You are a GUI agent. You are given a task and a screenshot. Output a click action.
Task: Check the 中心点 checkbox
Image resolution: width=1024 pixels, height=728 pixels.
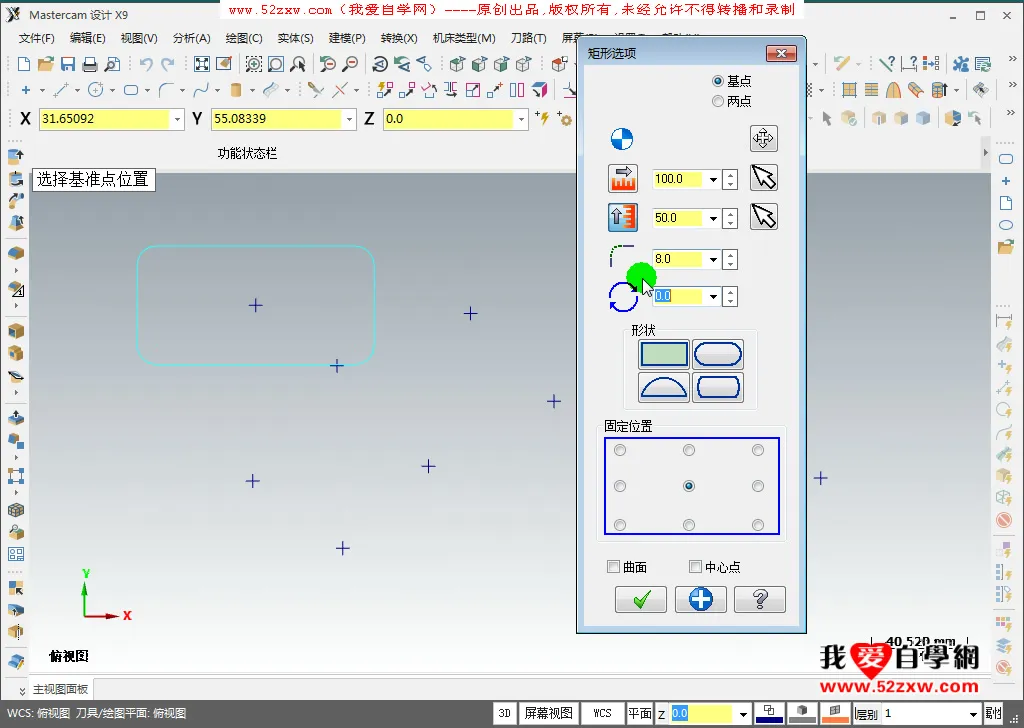pos(696,567)
